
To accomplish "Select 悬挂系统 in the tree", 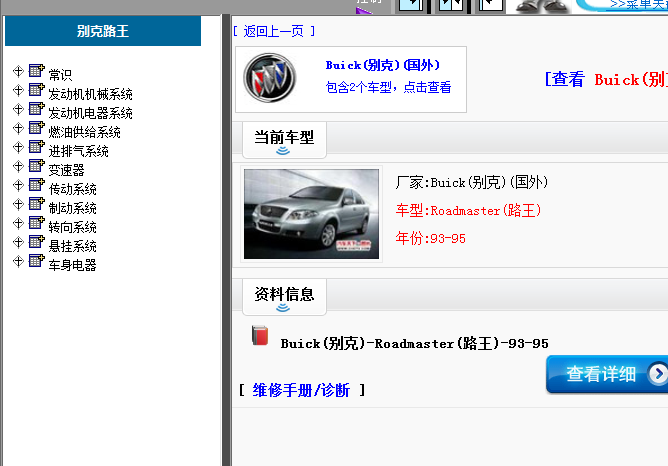I will coord(72,246).
